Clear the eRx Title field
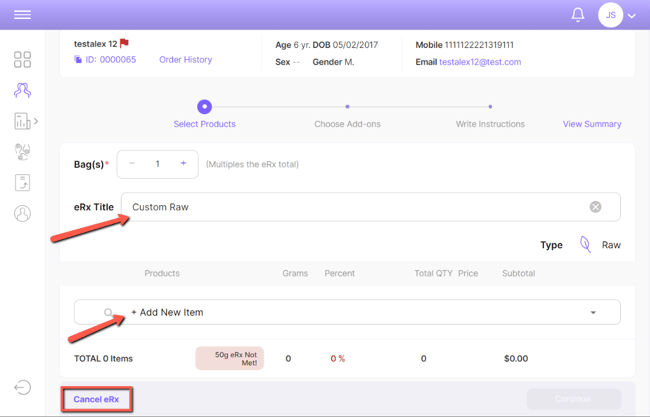 coord(595,207)
